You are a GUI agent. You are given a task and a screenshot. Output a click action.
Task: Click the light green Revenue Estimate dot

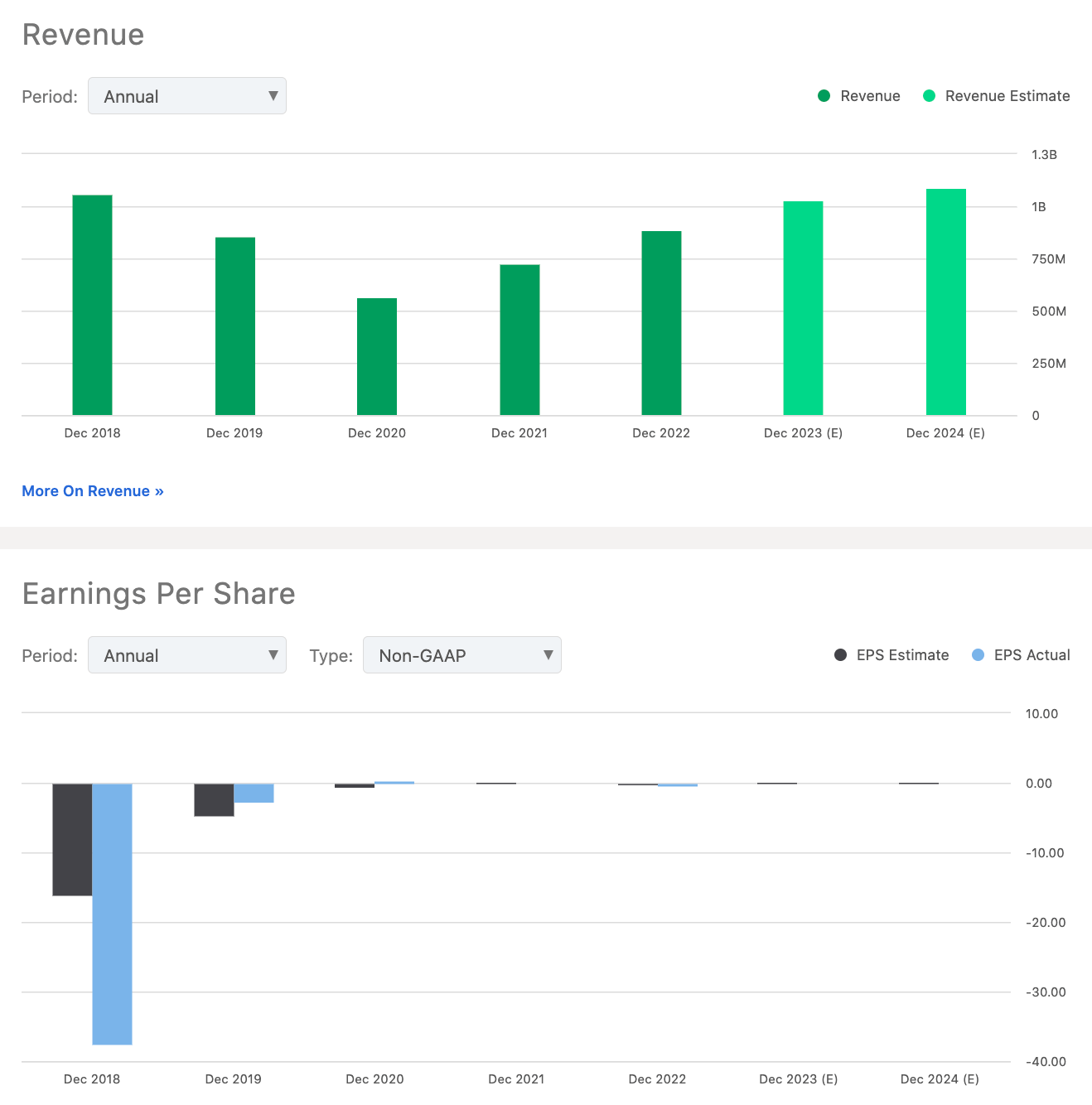tap(929, 96)
